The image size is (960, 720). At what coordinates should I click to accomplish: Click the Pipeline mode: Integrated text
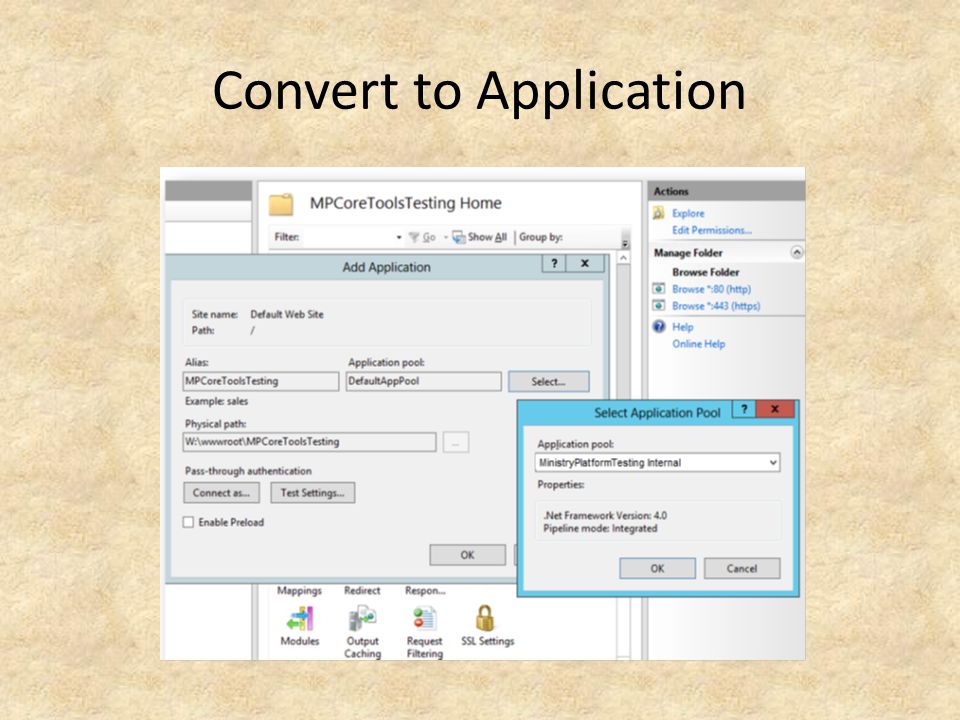click(600, 528)
